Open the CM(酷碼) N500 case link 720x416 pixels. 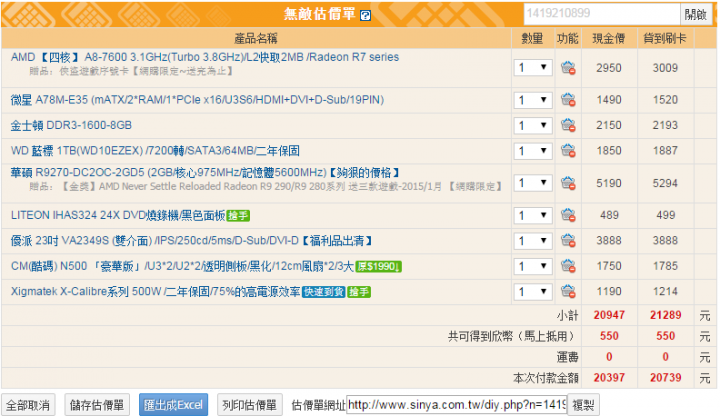(182, 266)
